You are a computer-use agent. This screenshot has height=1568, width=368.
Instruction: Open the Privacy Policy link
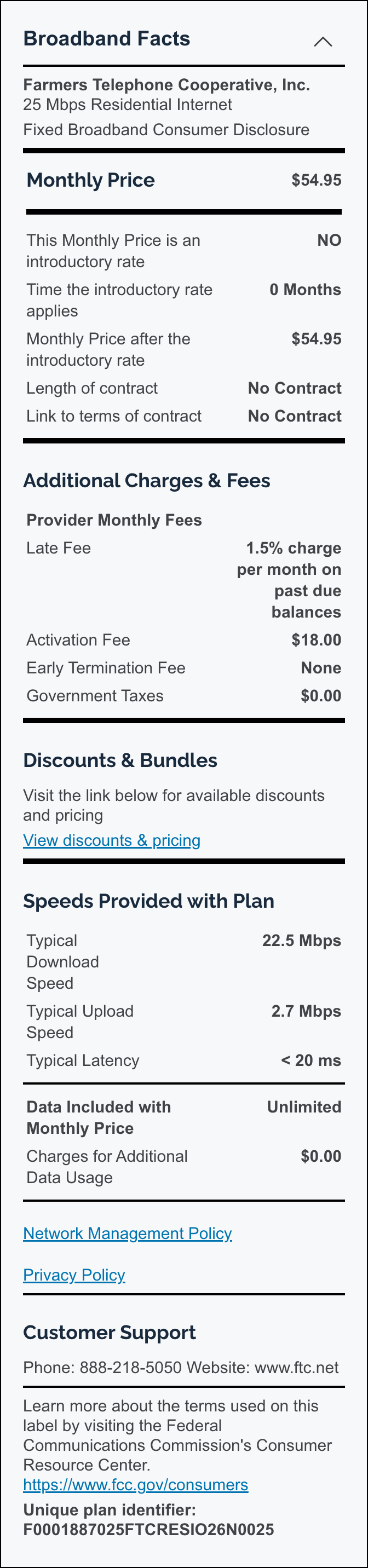74,1275
